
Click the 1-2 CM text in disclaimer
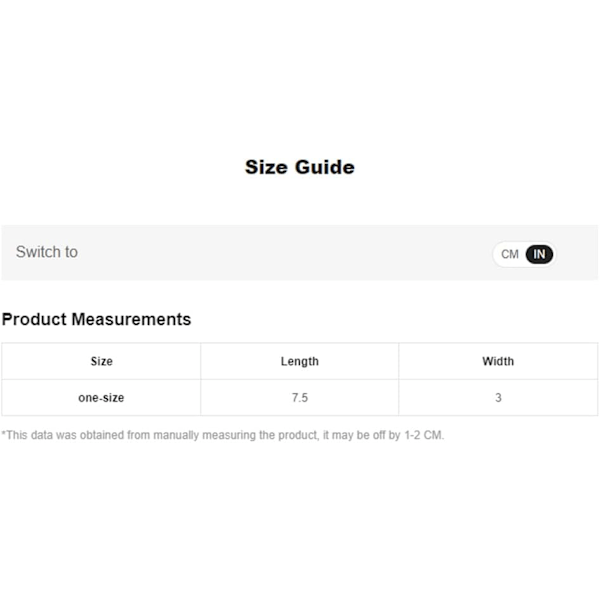(424, 435)
